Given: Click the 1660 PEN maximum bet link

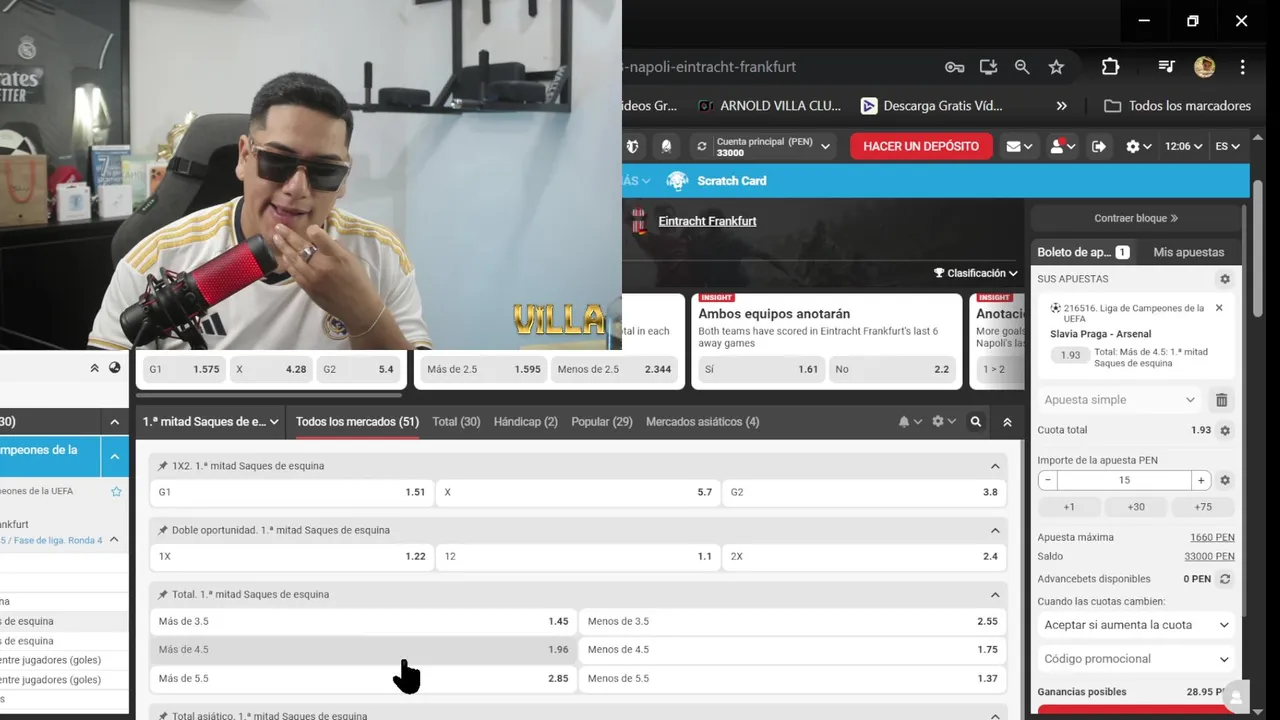Looking at the screenshot, I should 1212,537.
